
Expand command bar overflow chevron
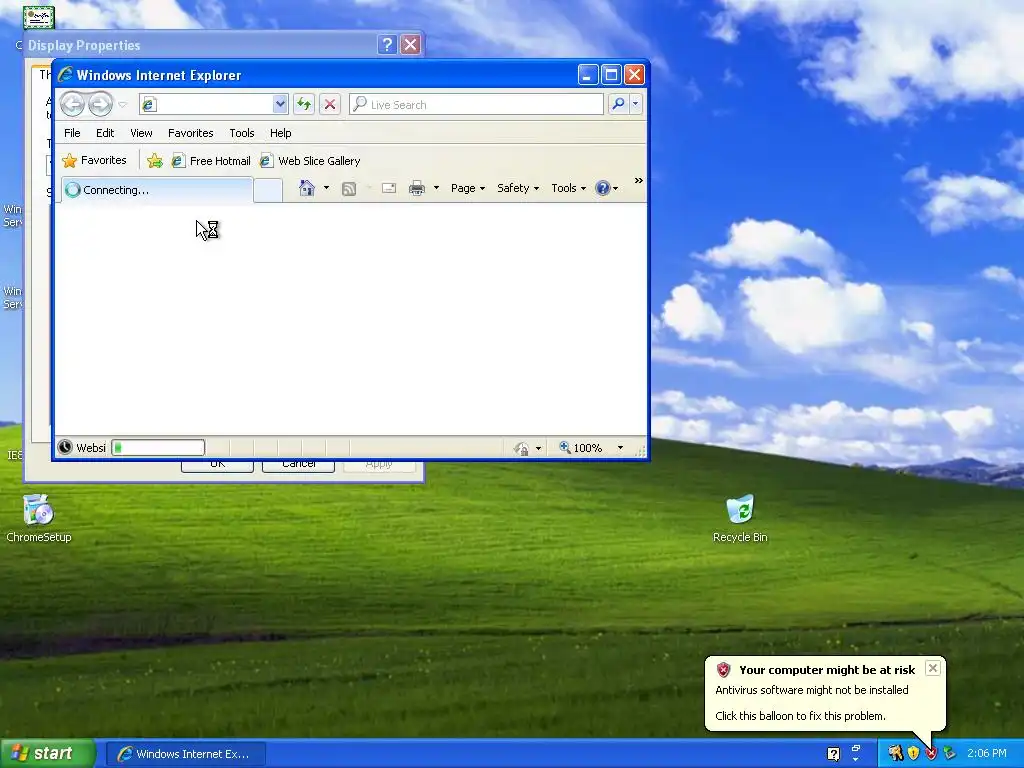[639, 180]
